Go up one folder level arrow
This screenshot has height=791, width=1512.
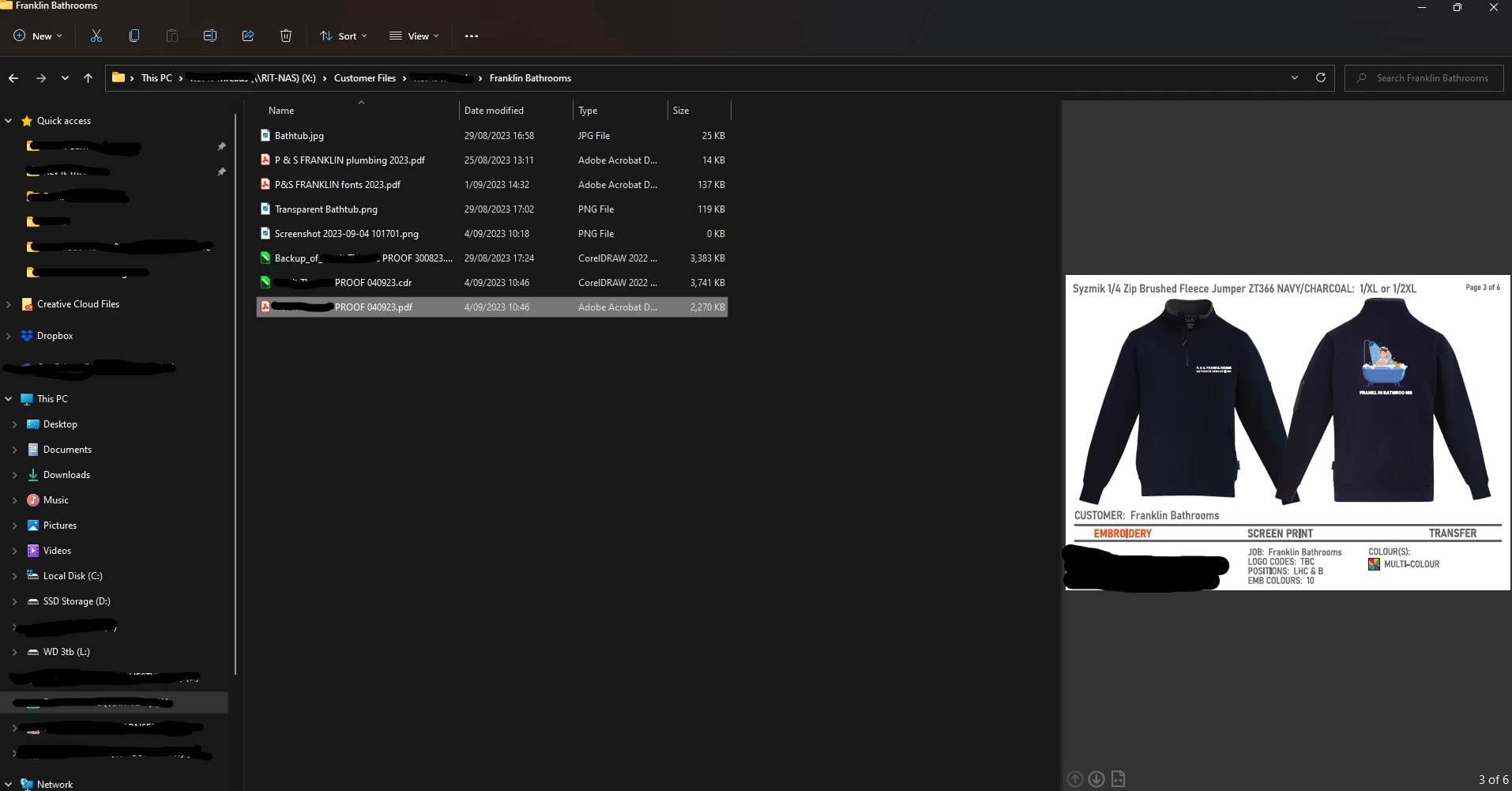[88, 78]
